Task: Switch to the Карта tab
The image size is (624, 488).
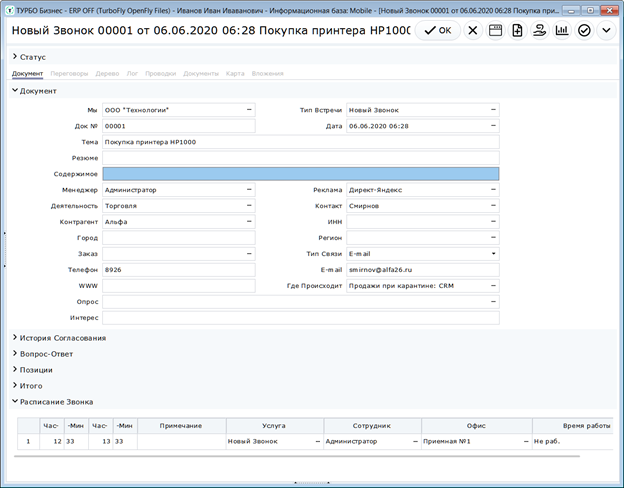Action: pyautogui.click(x=235, y=74)
